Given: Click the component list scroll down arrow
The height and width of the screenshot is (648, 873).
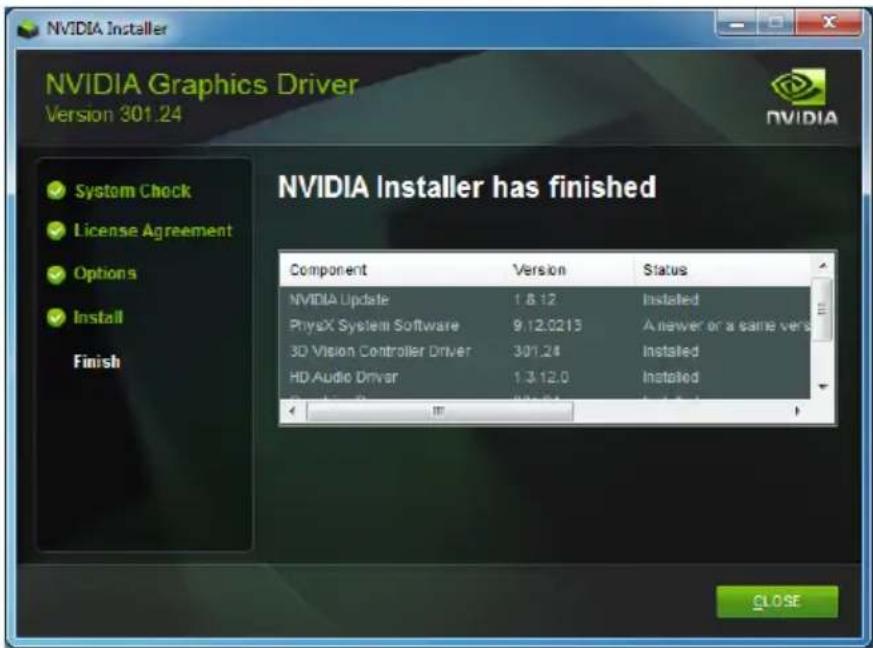Looking at the screenshot, I should click(823, 386).
